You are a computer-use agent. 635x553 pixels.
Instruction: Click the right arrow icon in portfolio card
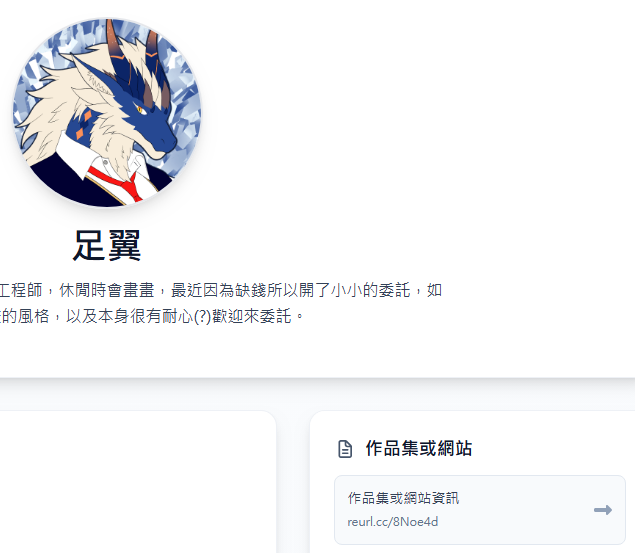(x=603, y=510)
